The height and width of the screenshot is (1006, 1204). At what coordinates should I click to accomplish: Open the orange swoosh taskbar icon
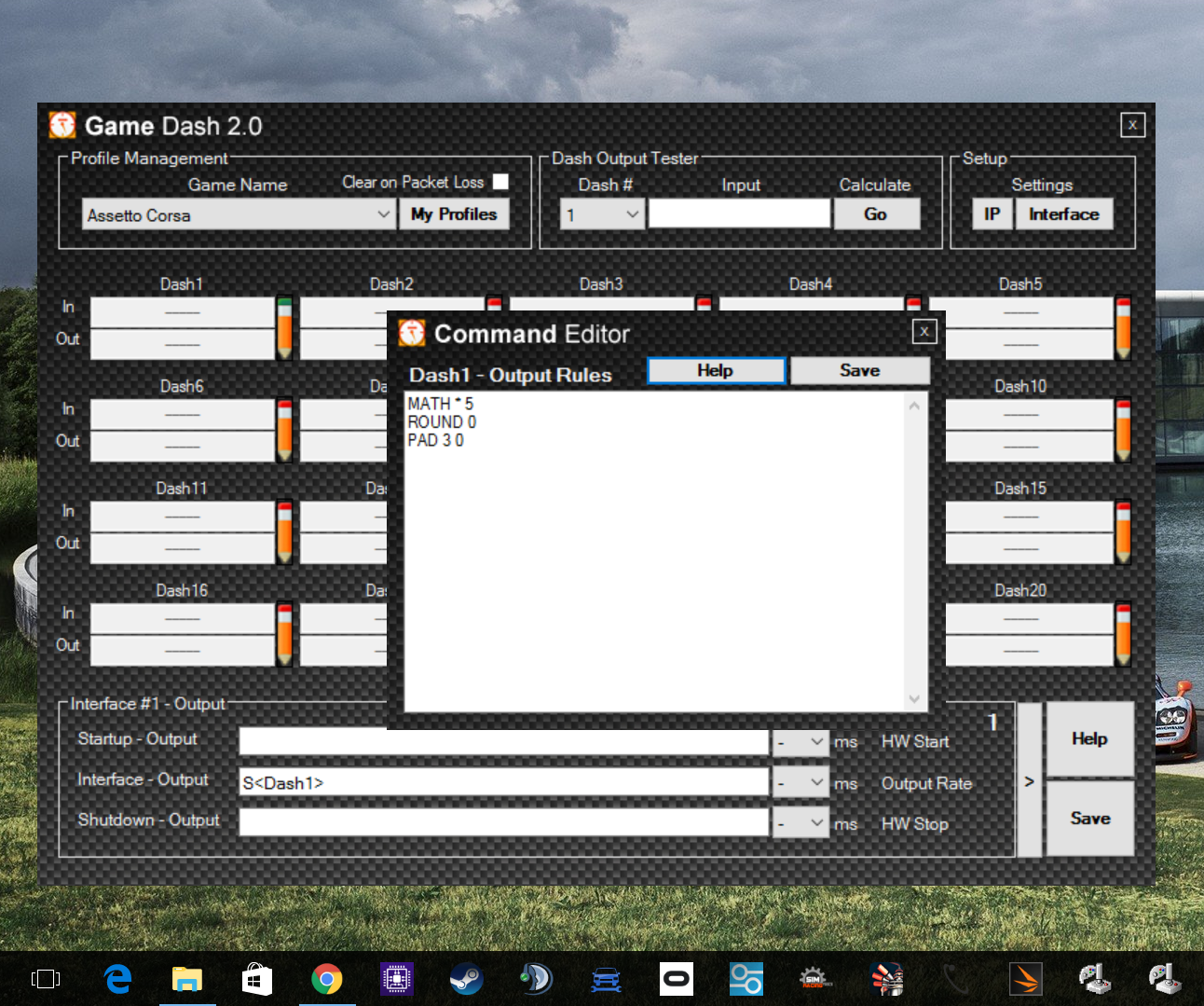coord(1026,979)
